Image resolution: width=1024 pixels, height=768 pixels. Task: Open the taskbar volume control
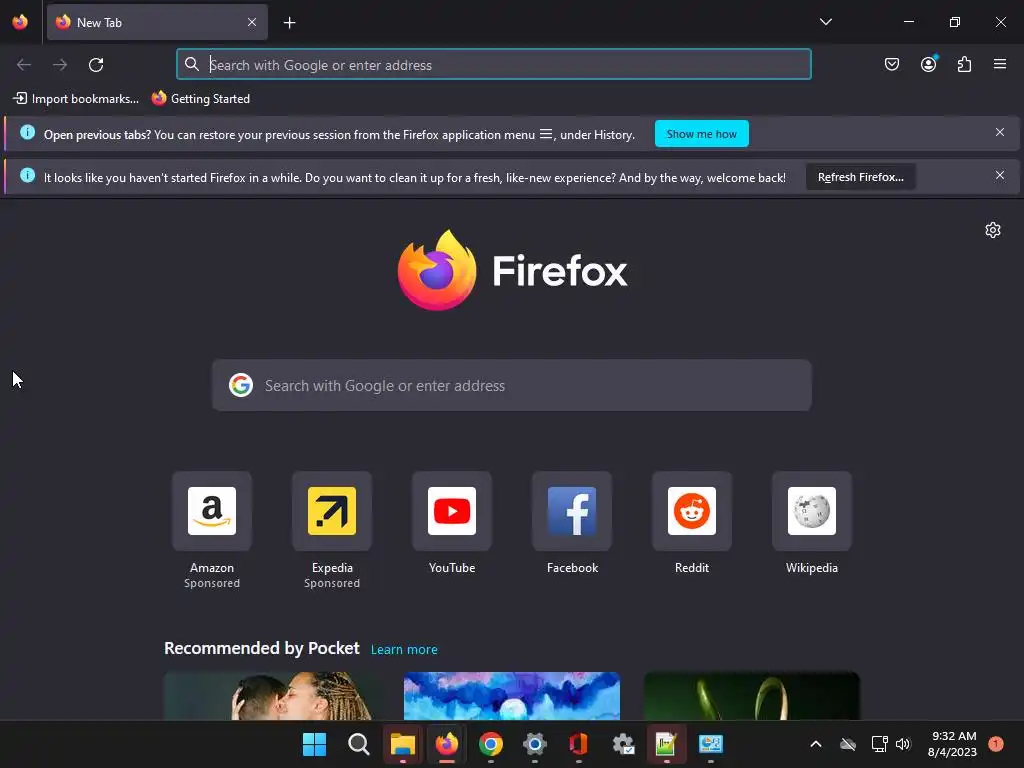[x=903, y=744]
